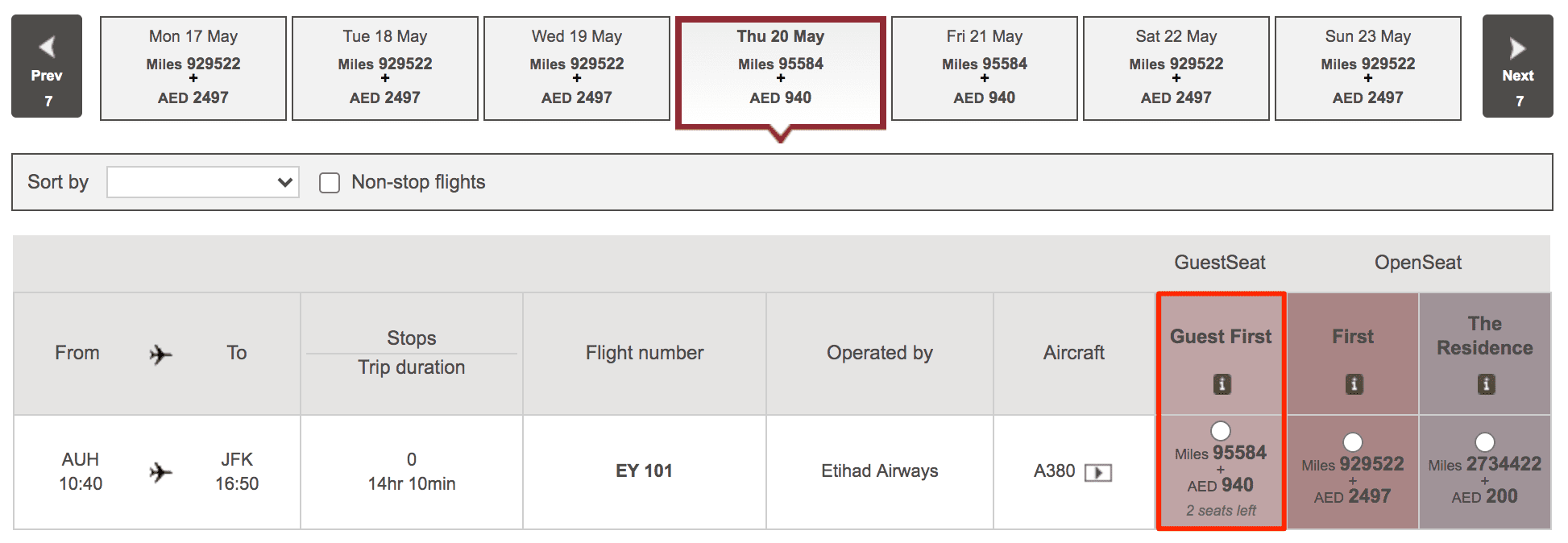1568x543 pixels.
Task: Open the Guest First fare info icon
Action: (1221, 384)
